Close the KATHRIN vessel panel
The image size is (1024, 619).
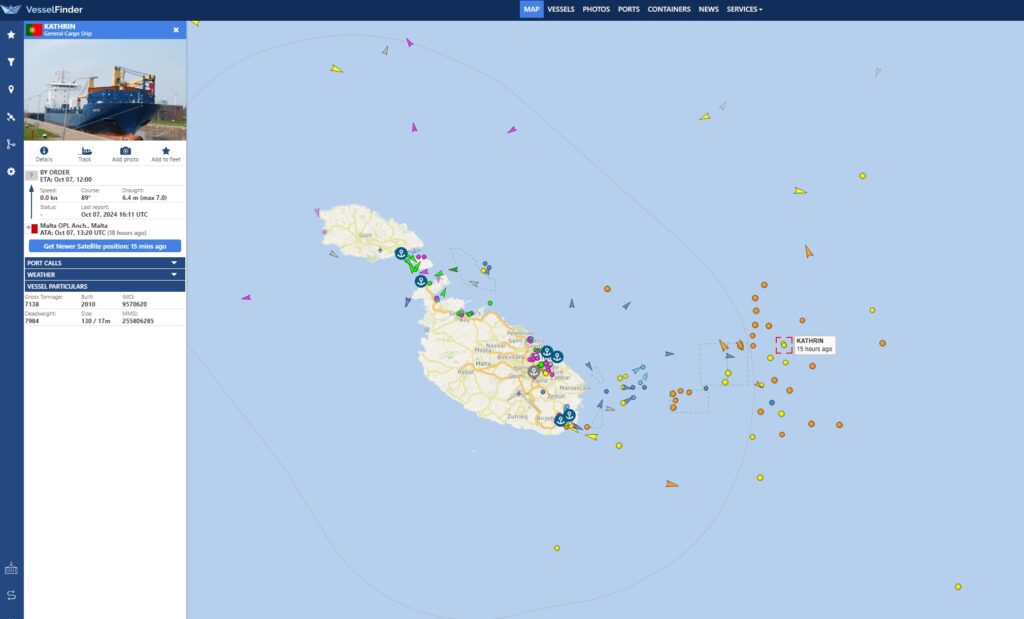click(x=176, y=30)
